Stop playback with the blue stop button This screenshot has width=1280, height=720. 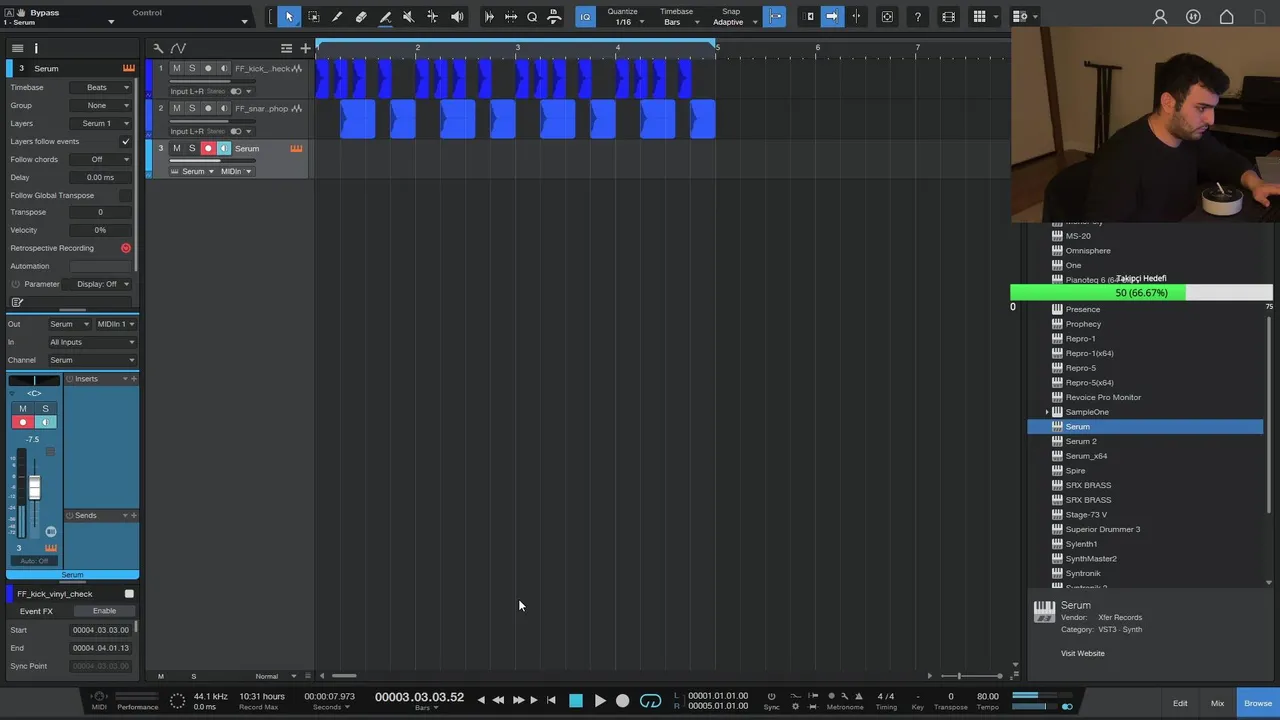pos(576,701)
